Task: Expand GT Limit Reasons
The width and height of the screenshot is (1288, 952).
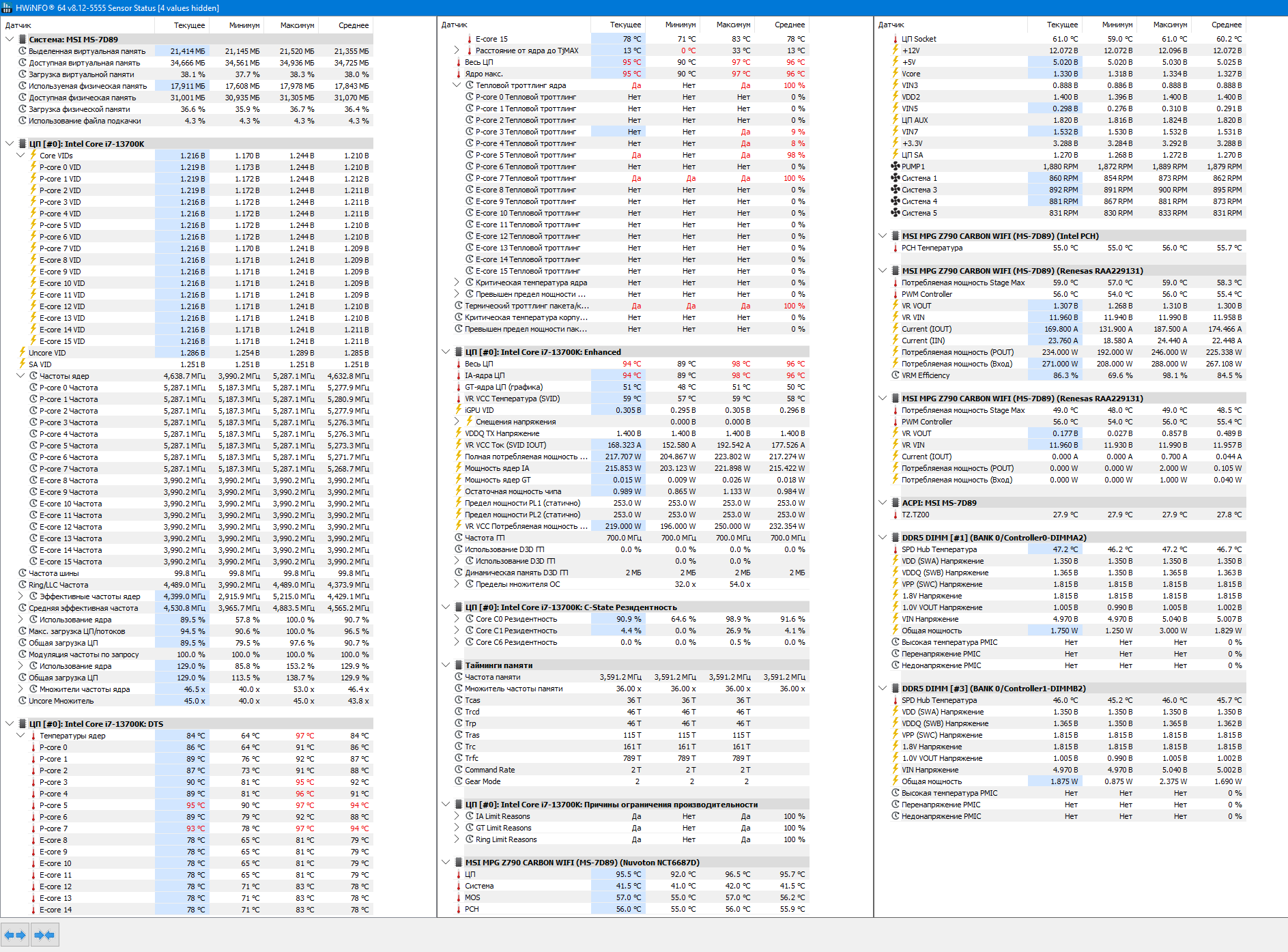Action: pos(457,828)
